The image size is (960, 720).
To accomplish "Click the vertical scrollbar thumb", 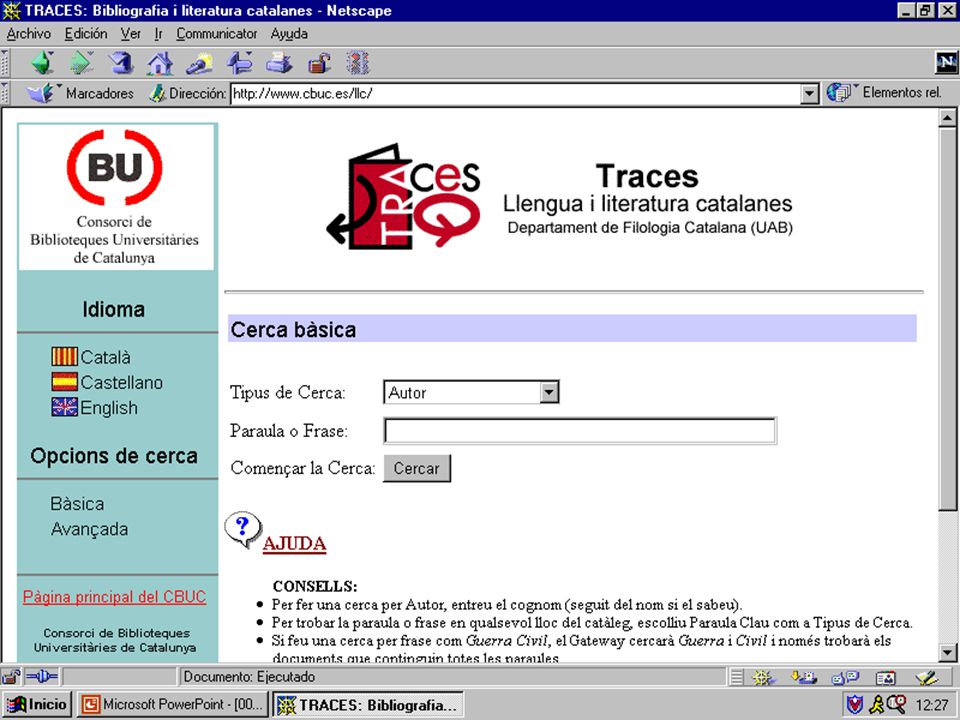I will pyautogui.click(x=947, y=318).
